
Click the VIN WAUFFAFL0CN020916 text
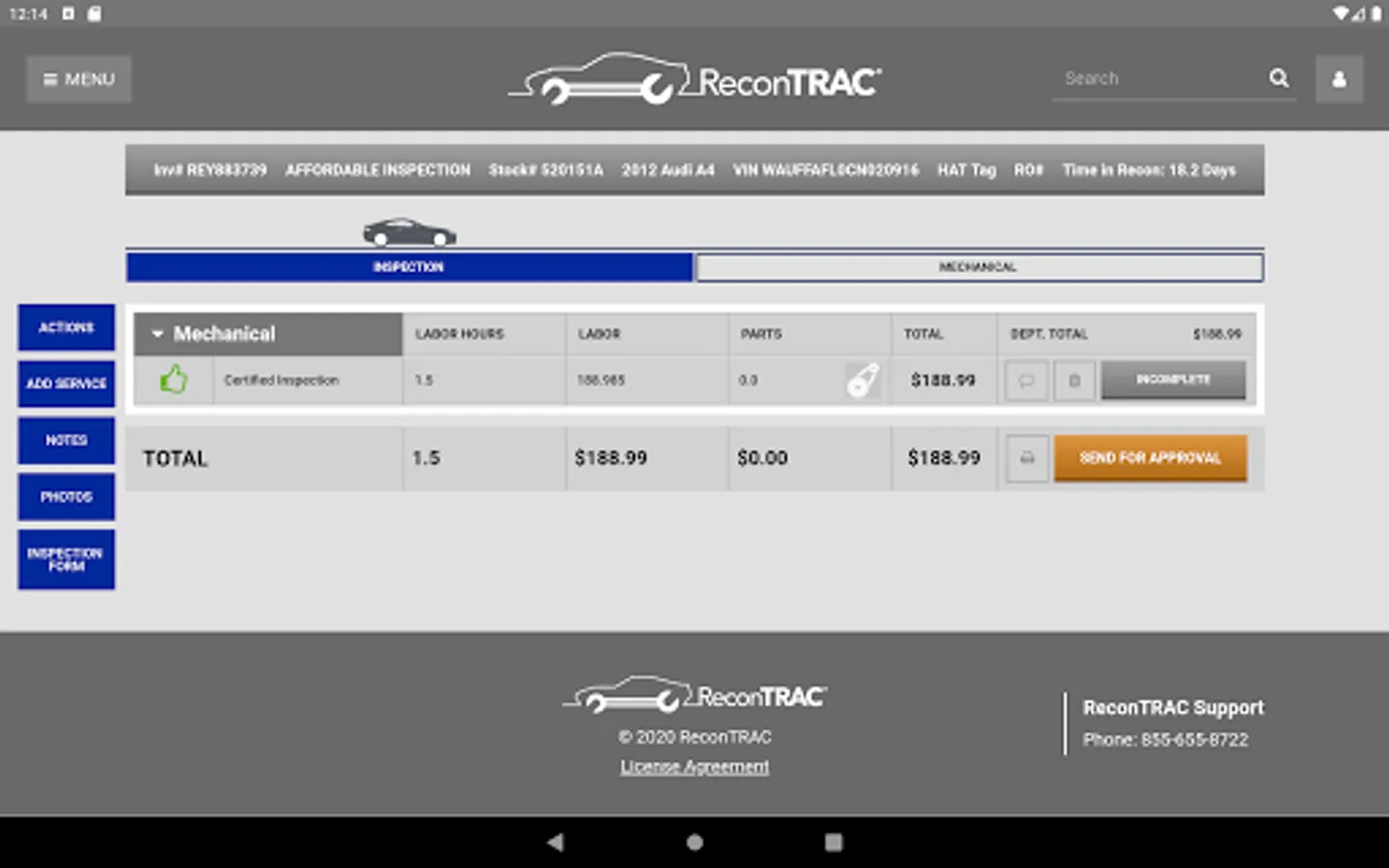[826, 170]
